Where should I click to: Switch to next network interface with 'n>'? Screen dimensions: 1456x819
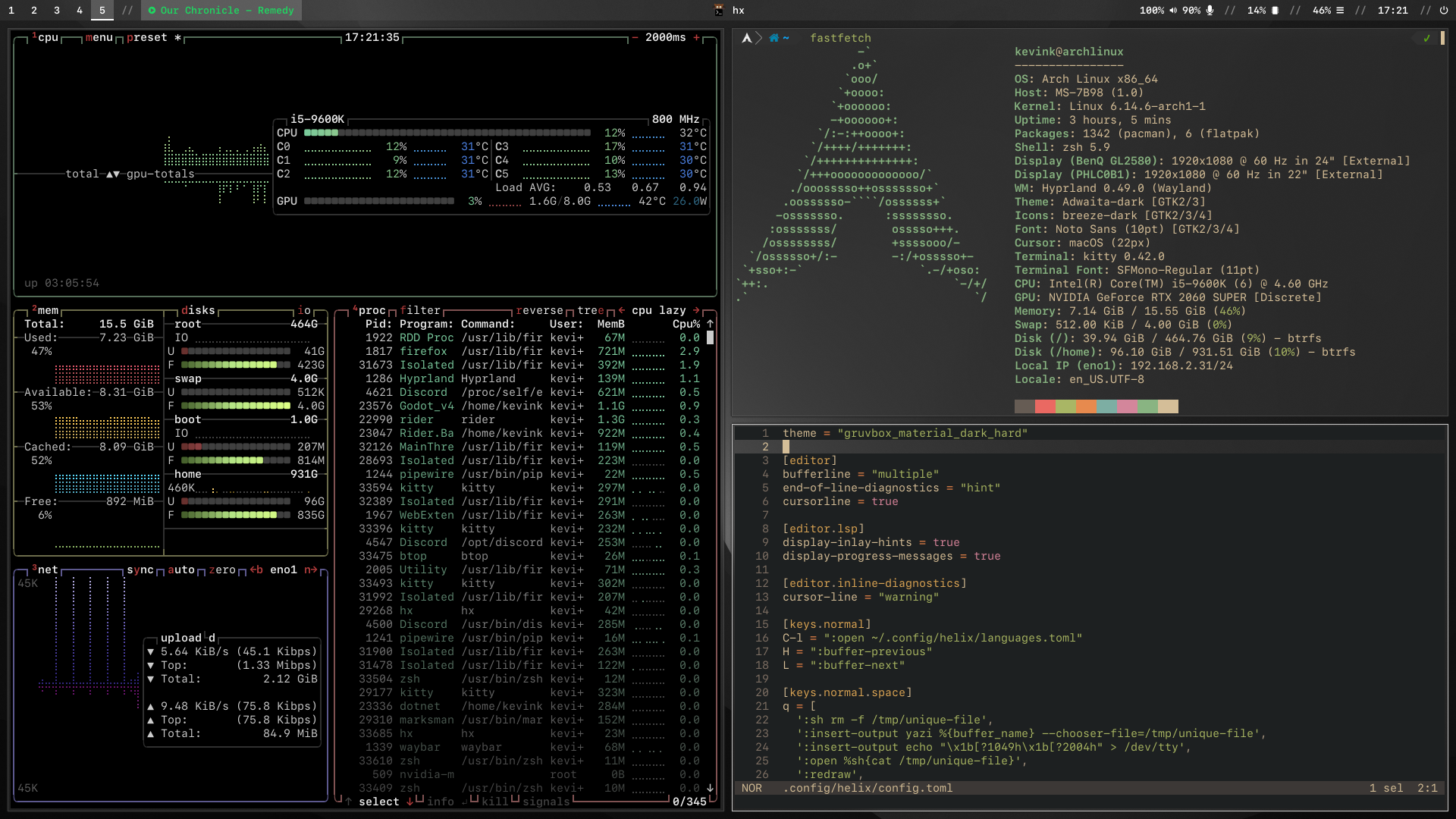311,570
